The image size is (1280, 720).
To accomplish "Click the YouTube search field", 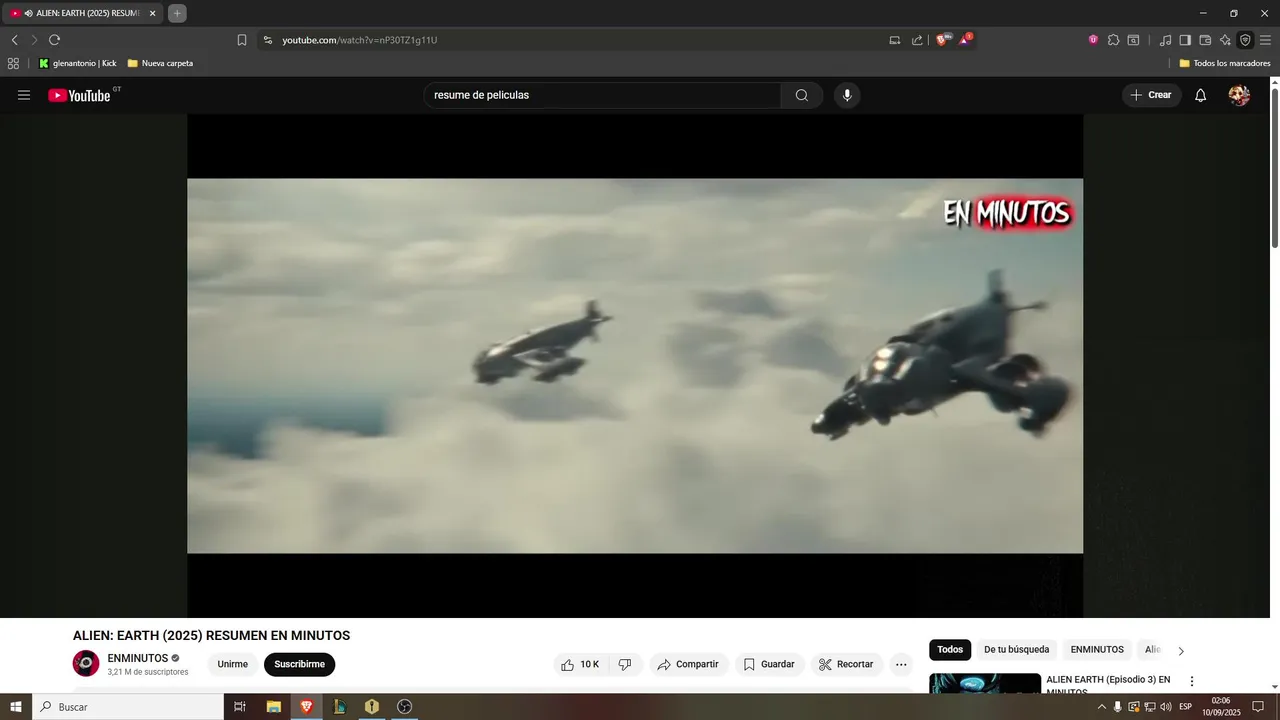I will (x=603, y=95).
